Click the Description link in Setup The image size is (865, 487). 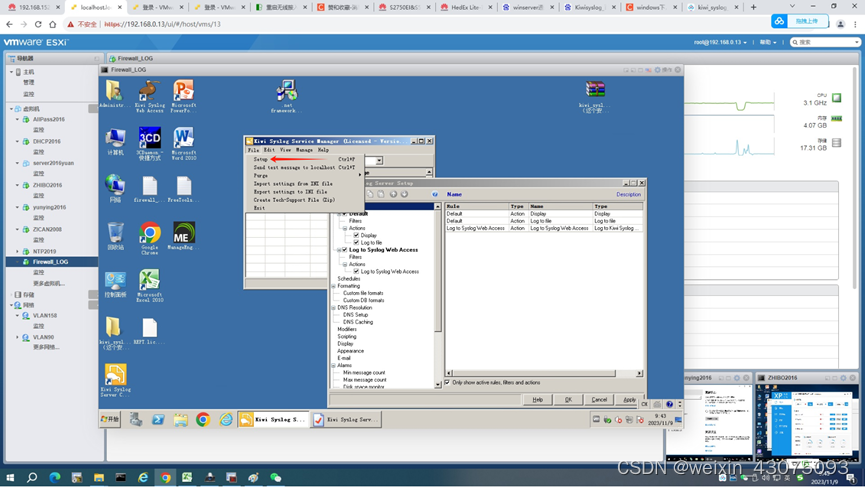pyautogui.click(x=628, y=194)
